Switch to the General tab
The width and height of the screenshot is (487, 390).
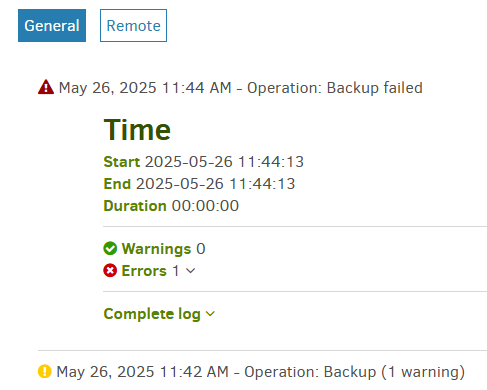[52, 26]
